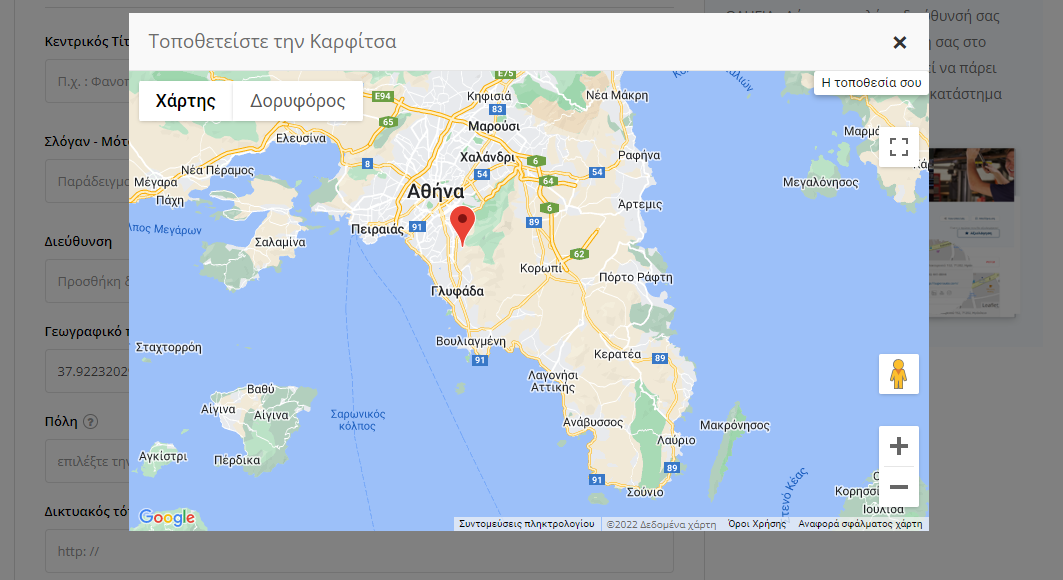Click the preview thumbnail in the background page
Viewport: 1063px width, 580px height.
coord(971,232)
